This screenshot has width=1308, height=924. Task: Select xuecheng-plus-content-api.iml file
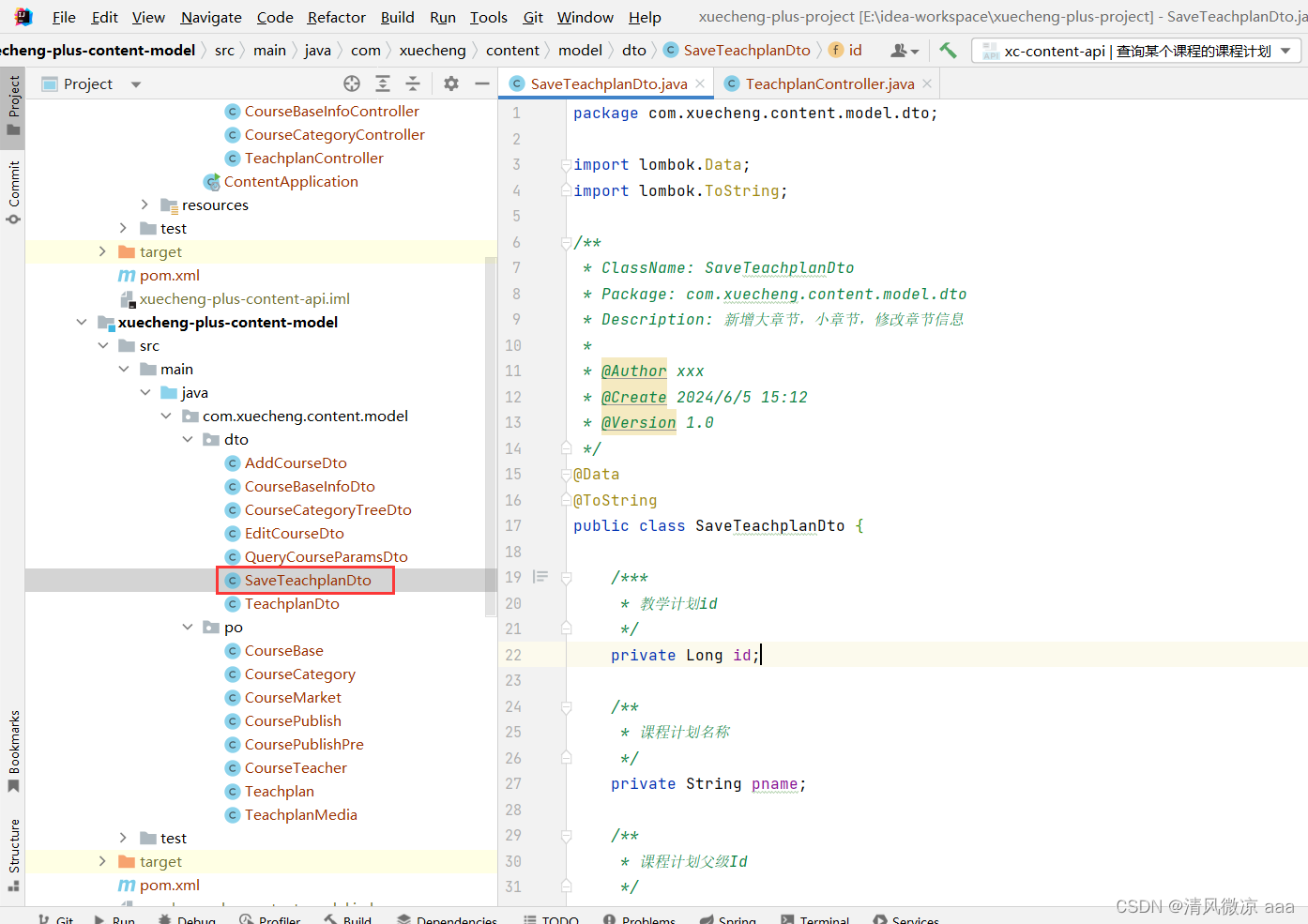click(244, 298)
